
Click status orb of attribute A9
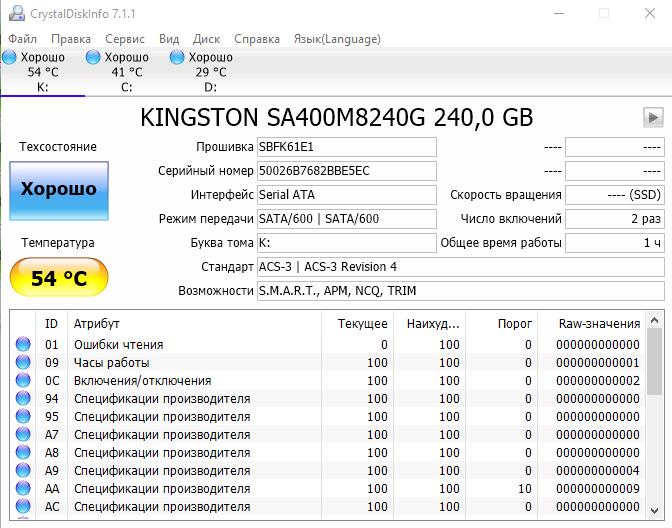tap(23, 470)
